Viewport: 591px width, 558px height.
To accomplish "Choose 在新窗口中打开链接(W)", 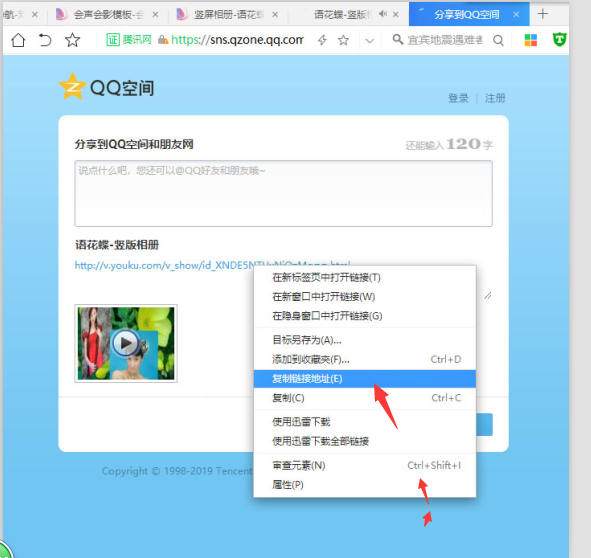I will point(364,297).
